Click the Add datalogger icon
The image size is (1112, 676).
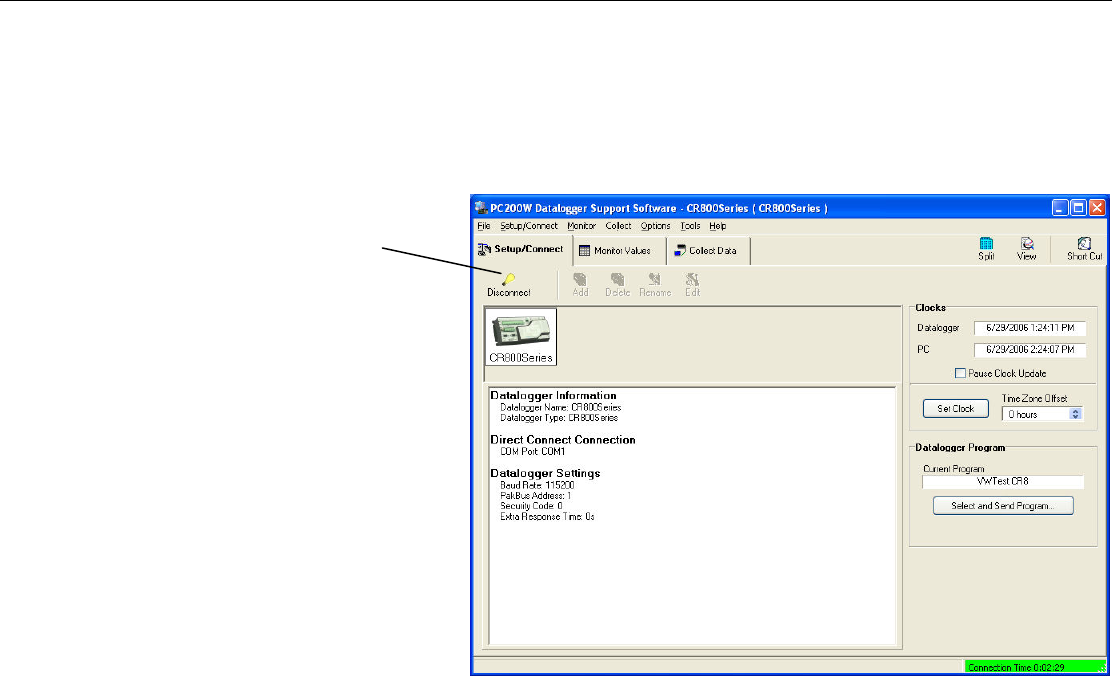tap(580, 279)
